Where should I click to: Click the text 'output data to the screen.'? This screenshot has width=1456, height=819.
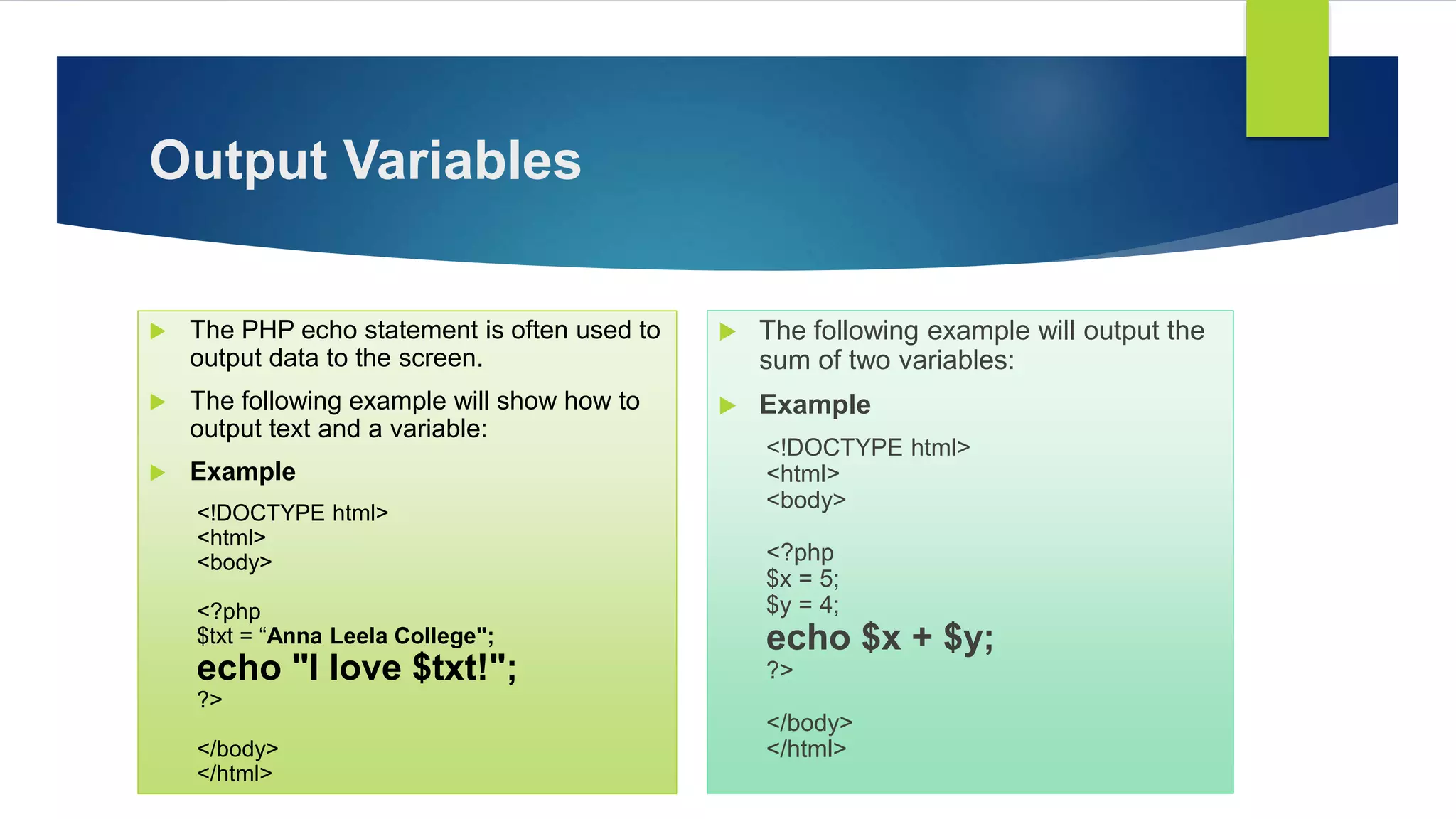[x=336, y=358]
